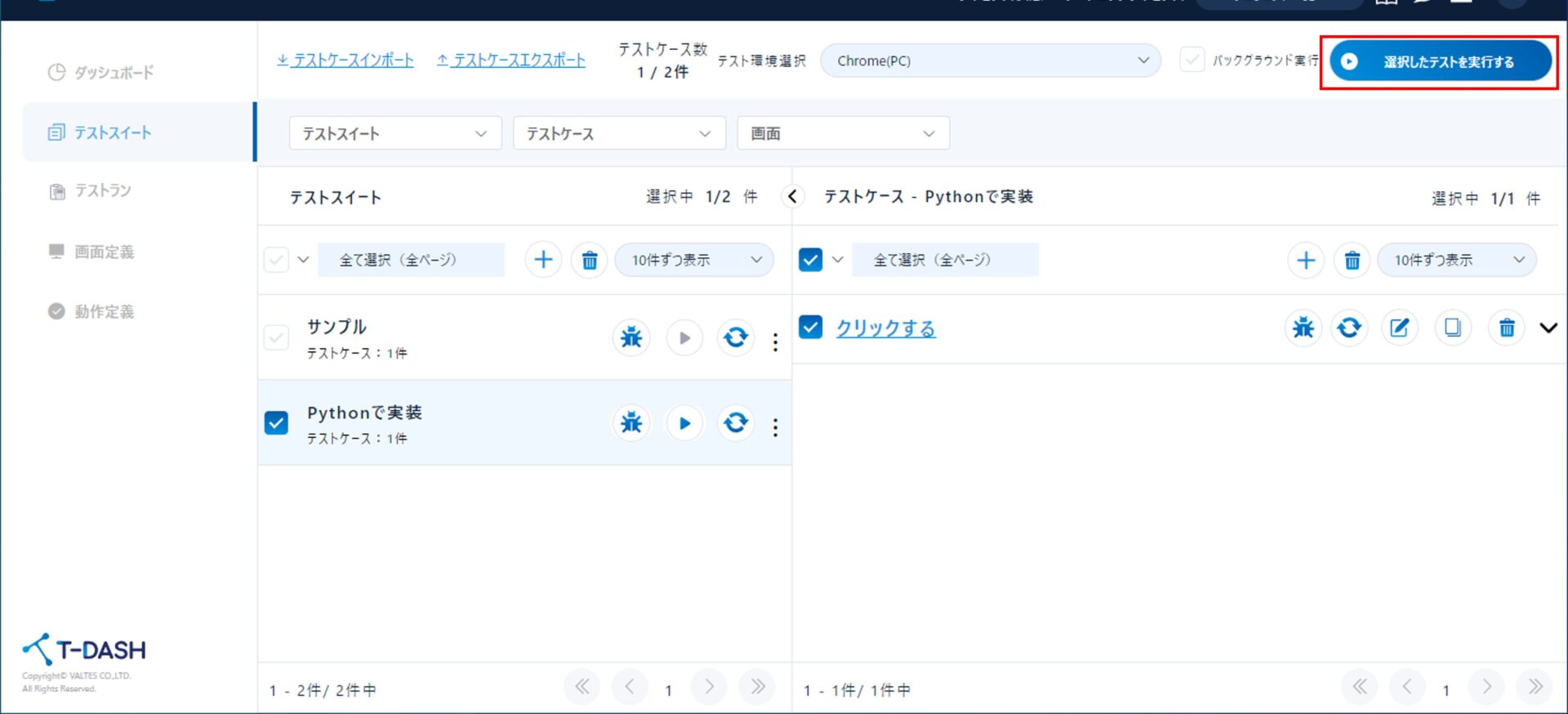Copy the クリックする test case
The width and height of the screenshot is (1568, 714).
click(x=1452, y=328)
